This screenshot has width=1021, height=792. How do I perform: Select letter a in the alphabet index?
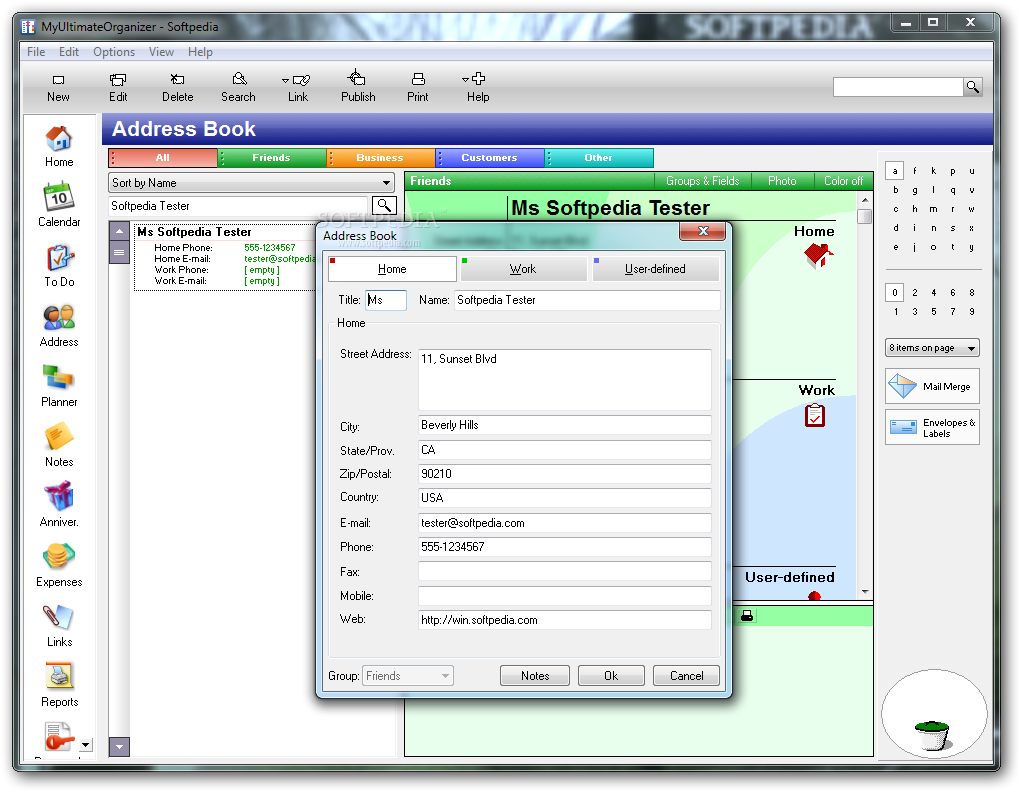pos(895,171)
